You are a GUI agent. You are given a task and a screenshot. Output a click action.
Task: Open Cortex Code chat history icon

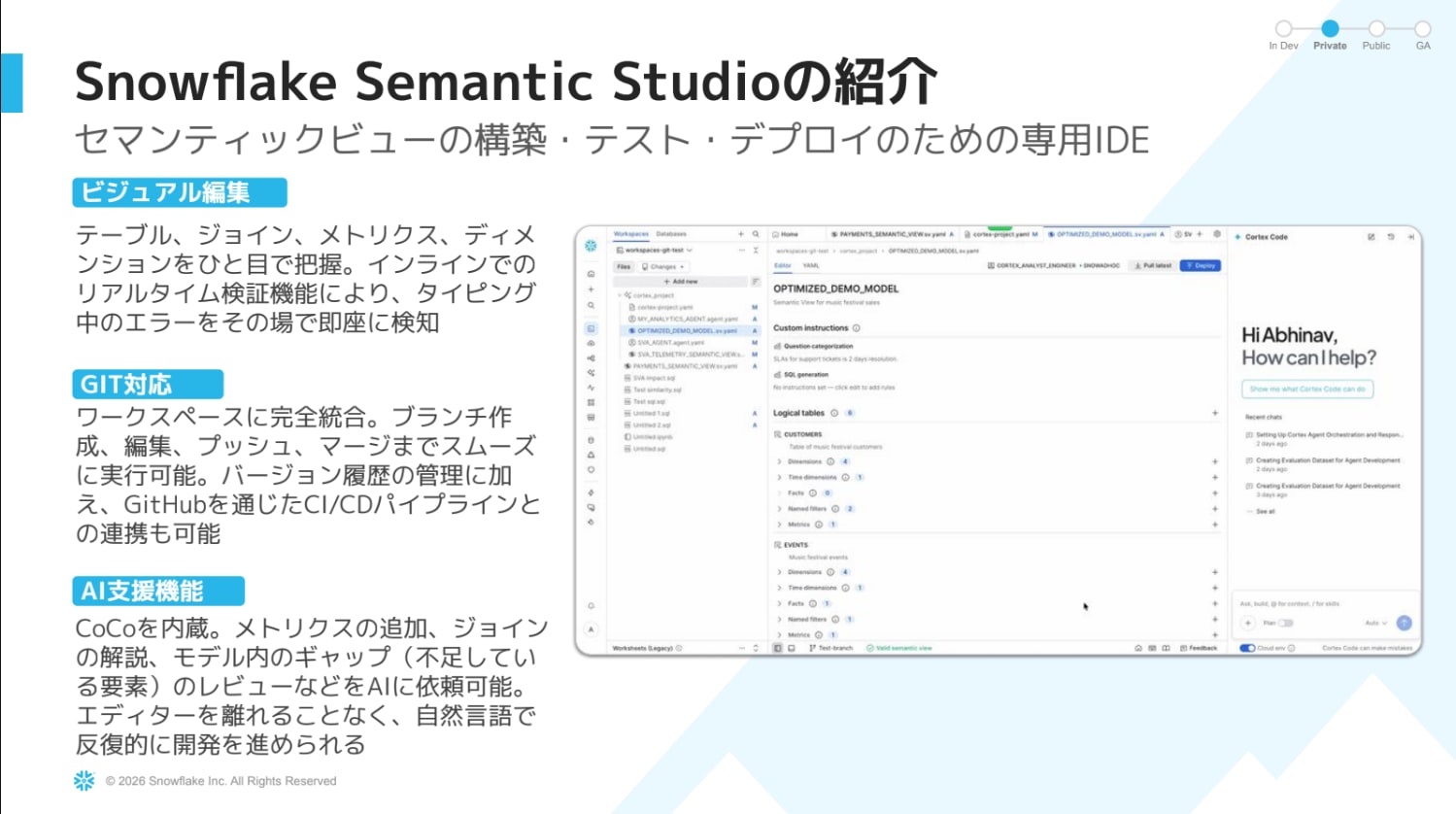(x=1391, y=237)
